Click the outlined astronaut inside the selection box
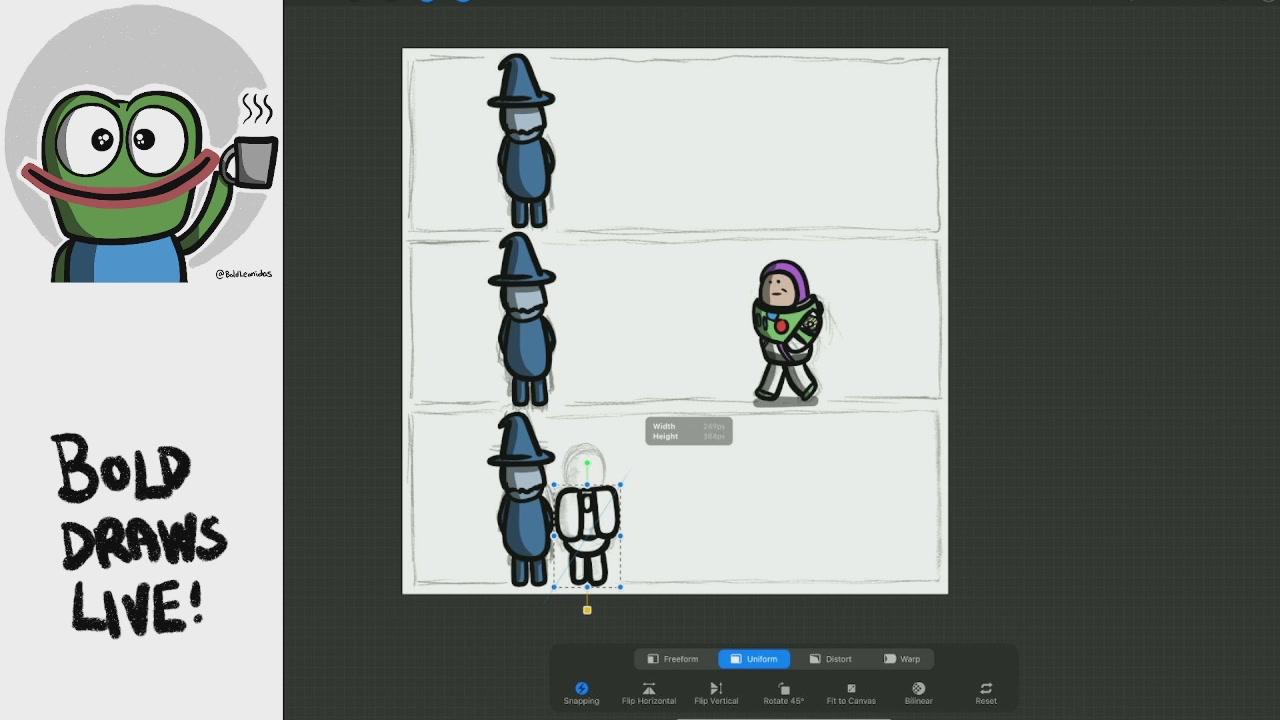1280x720 pixels. pyautogui.click(x=587, y=535)
